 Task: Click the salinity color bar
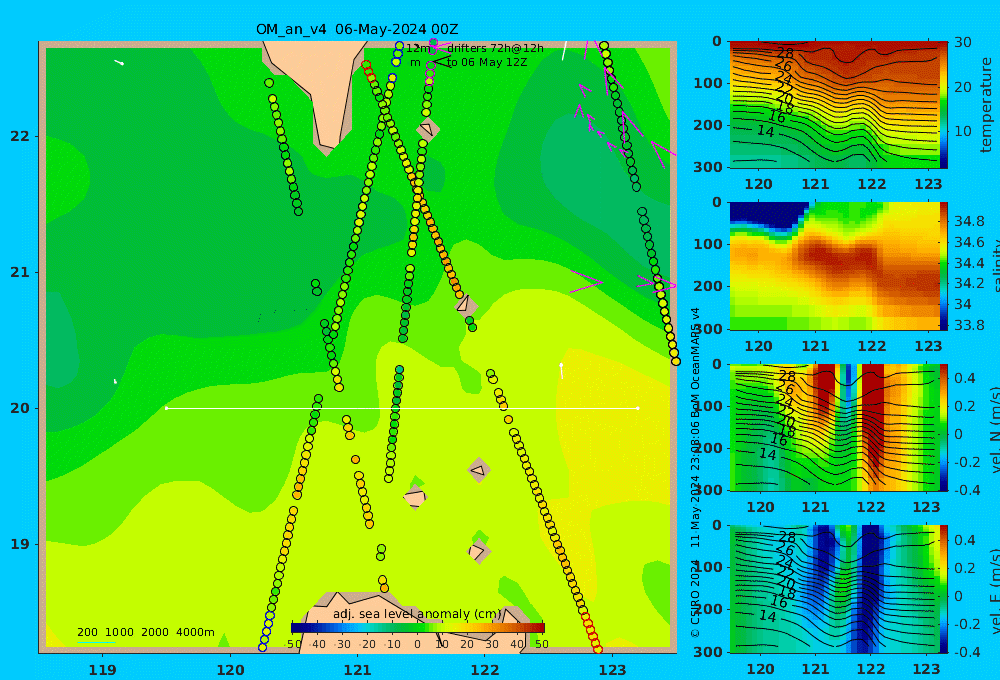[943, 266]
